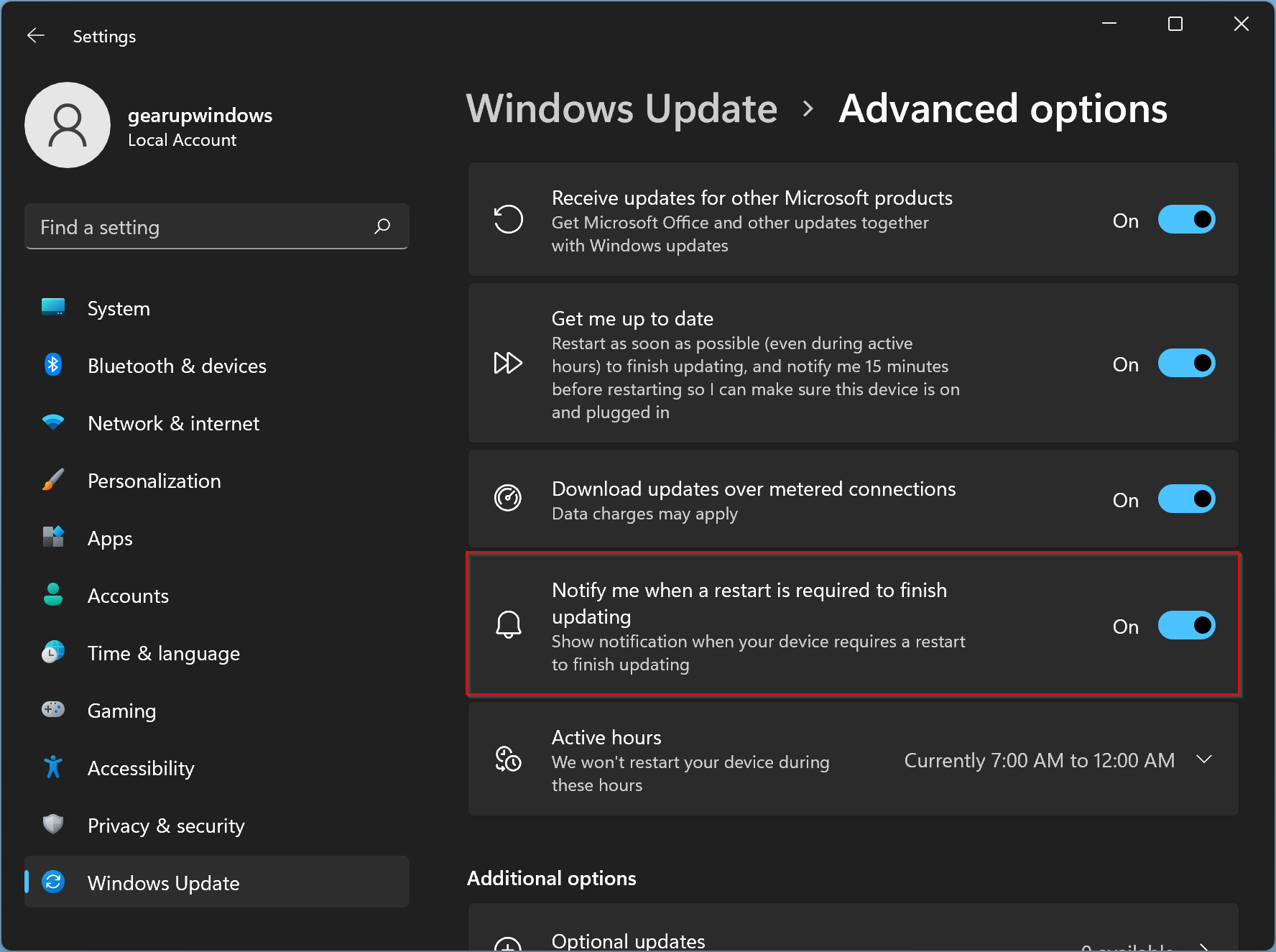Expand the Active hours chevron
The width and height of the screenshot is (1276, 952).
1204,759
